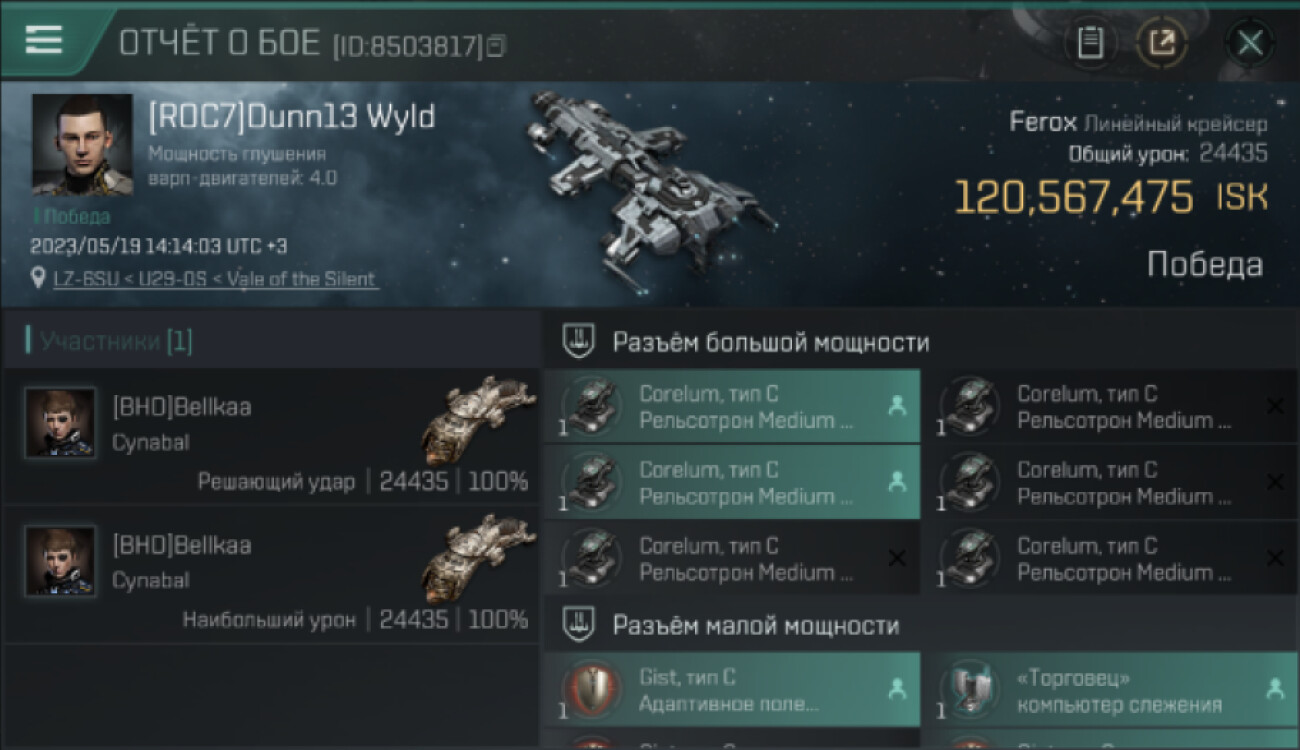Select the «Торговец» компьютер слежения module
1300x750 pixels.
(1111, 690)
